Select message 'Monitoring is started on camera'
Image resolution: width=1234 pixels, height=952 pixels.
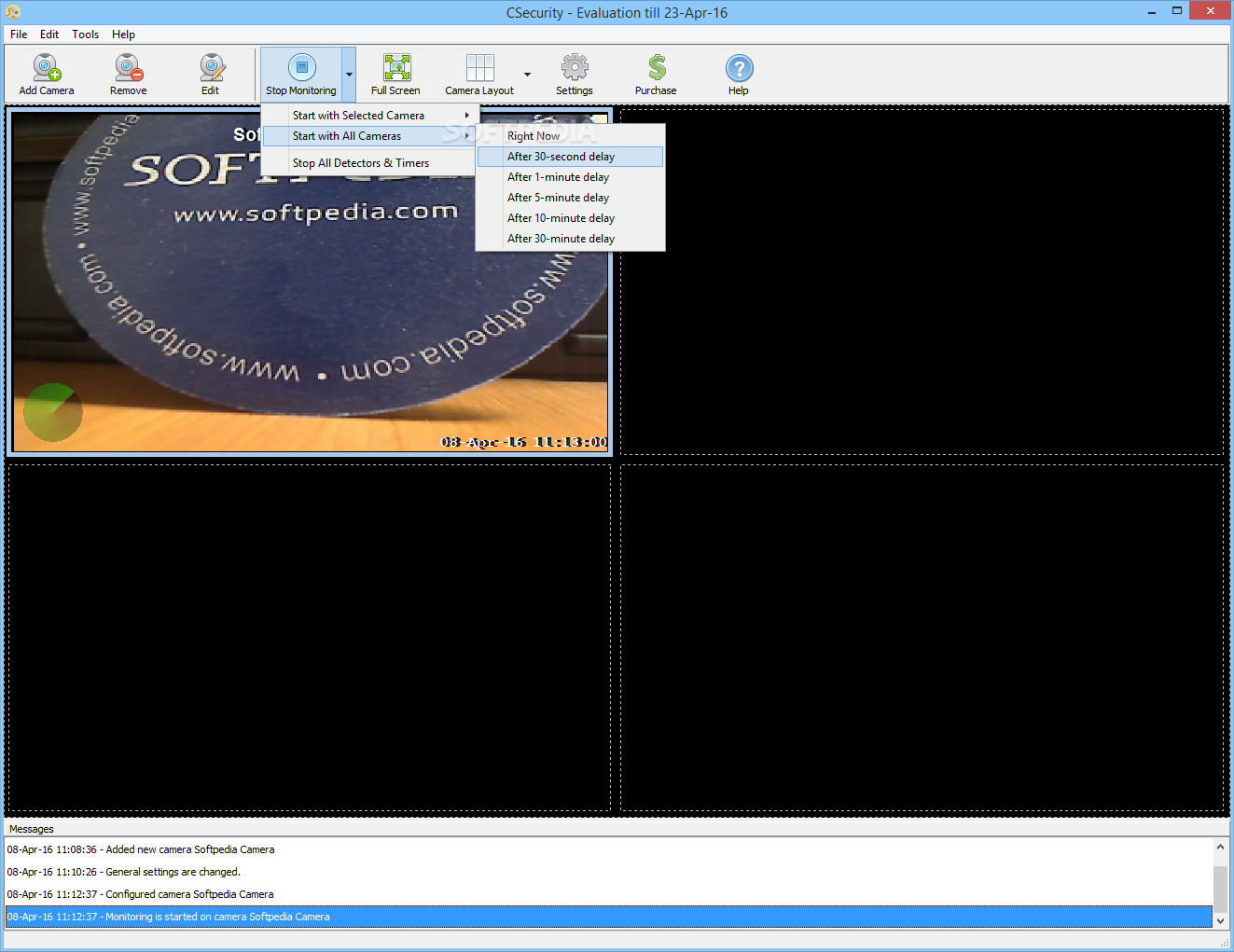[608, 917]
